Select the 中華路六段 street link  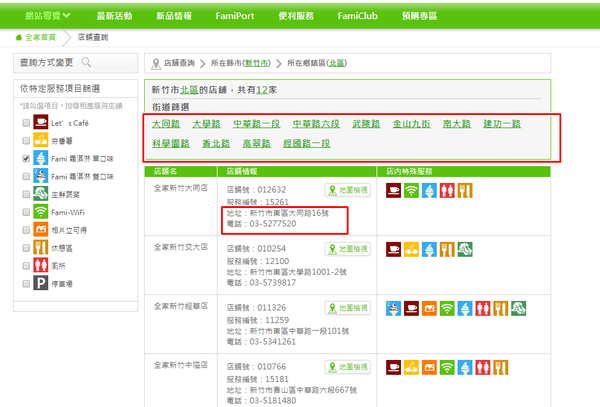tap(316, 124)
